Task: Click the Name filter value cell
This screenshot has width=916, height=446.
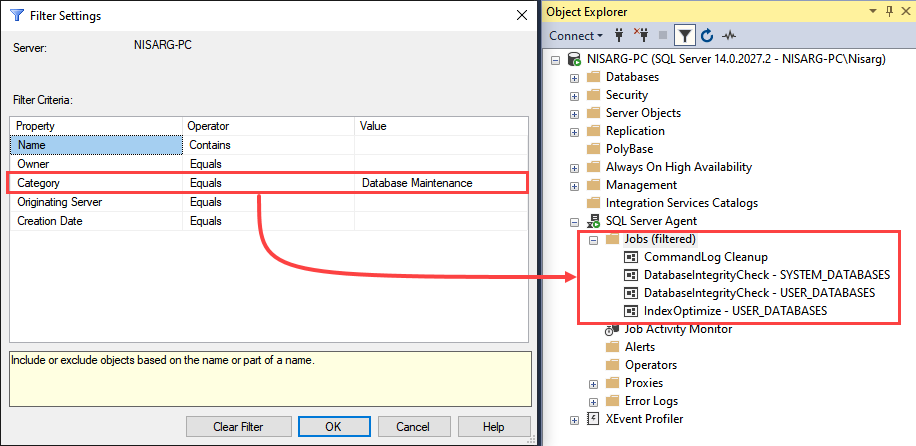Action: [x=441, y=145]
